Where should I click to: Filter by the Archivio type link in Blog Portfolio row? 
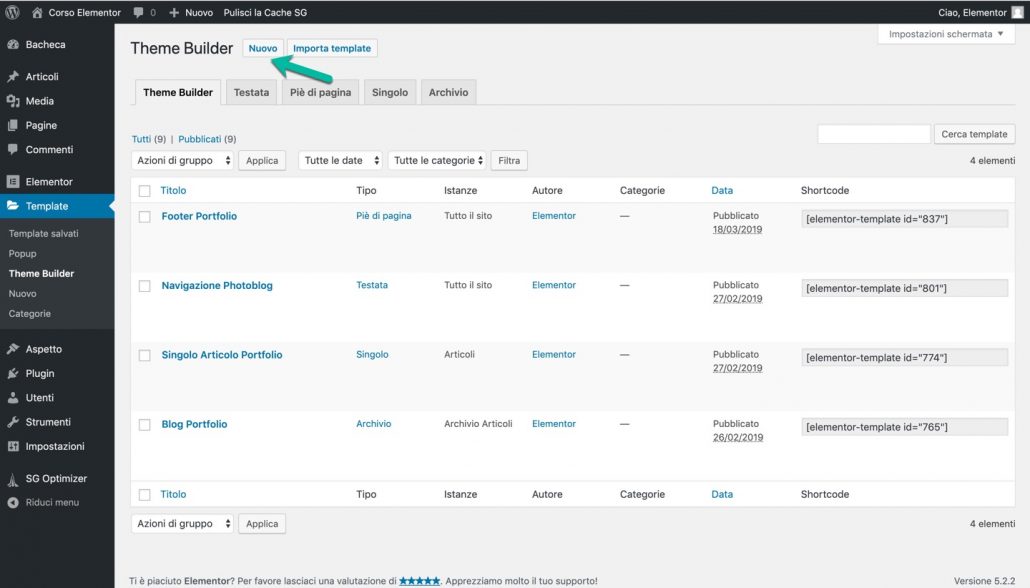point(374,424)
